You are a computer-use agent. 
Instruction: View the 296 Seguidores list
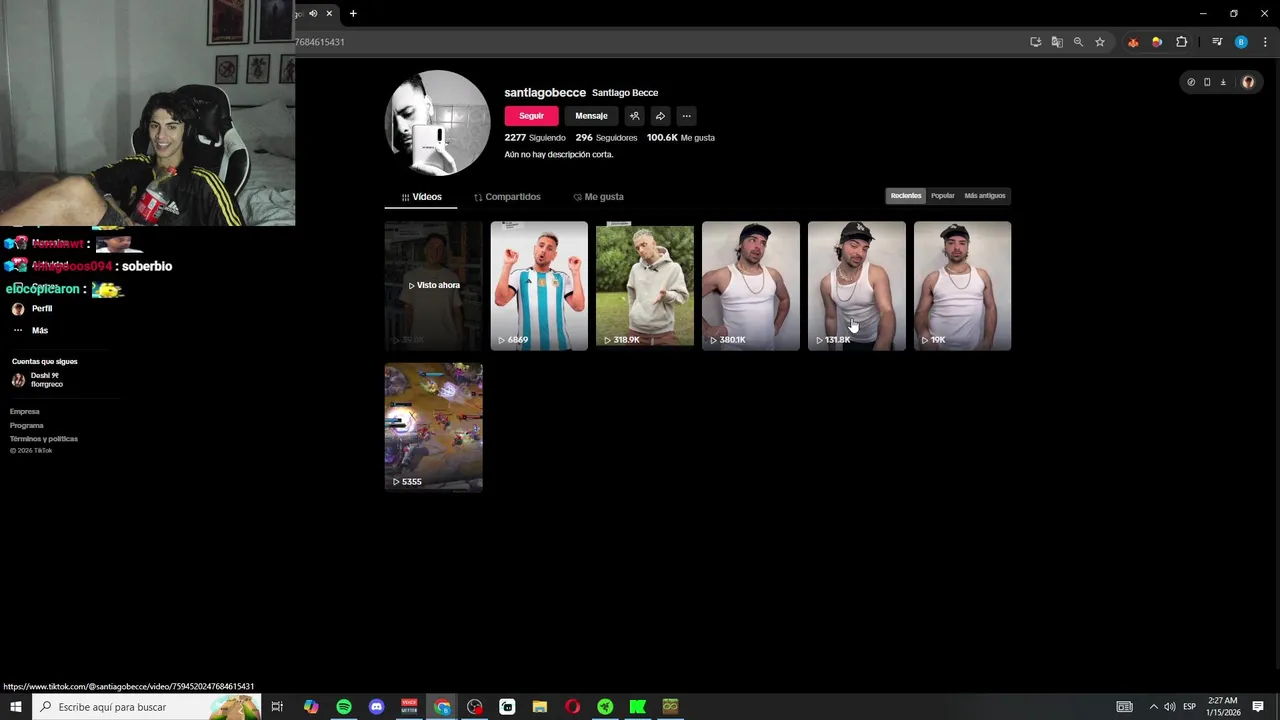tap(606, 138)
